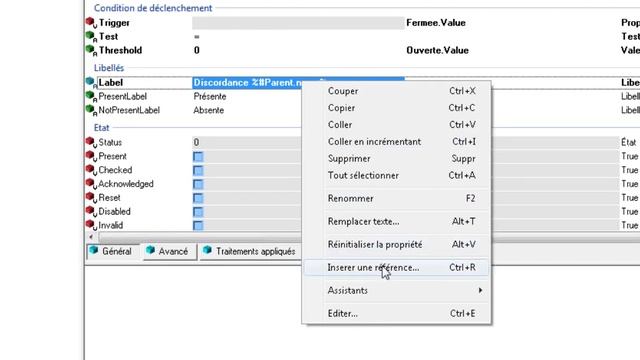The image size is (640, 360).
Task: Click the red cube icon beside Status
Action: point(90,142)
